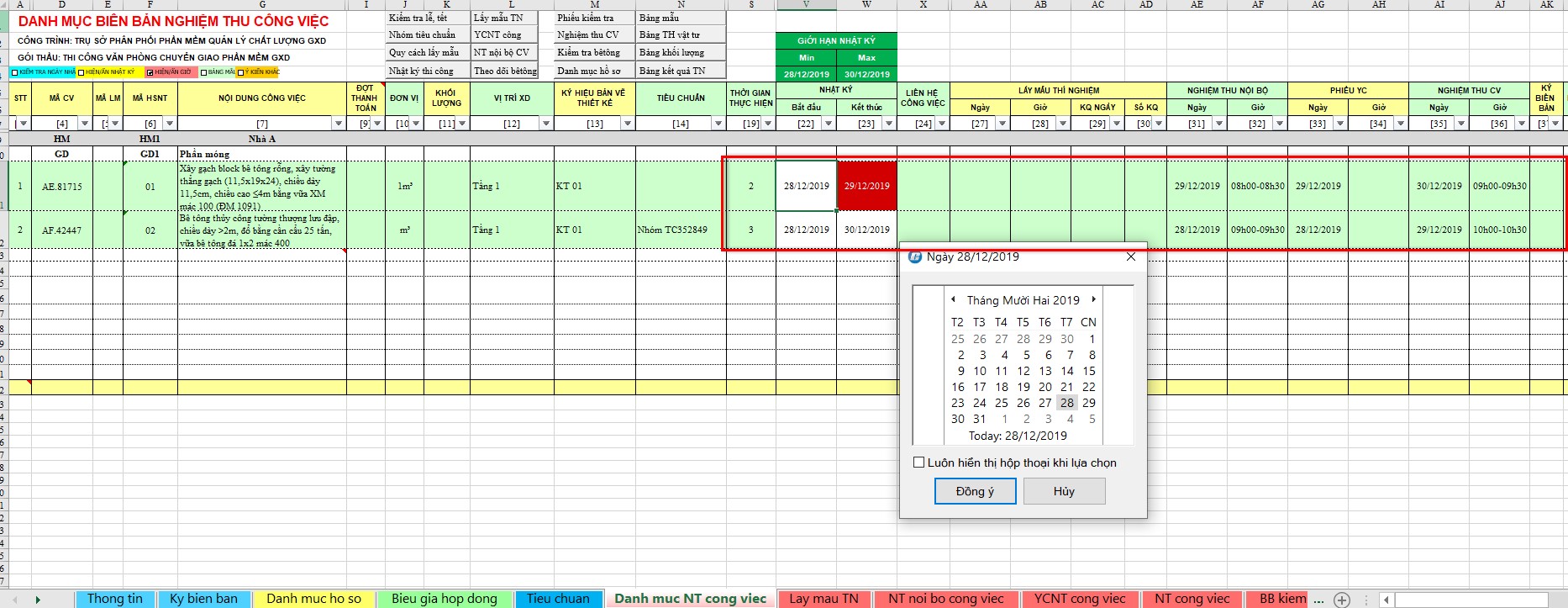Close the Ngày 28/12/2019 dialog

coord(1131,256)
